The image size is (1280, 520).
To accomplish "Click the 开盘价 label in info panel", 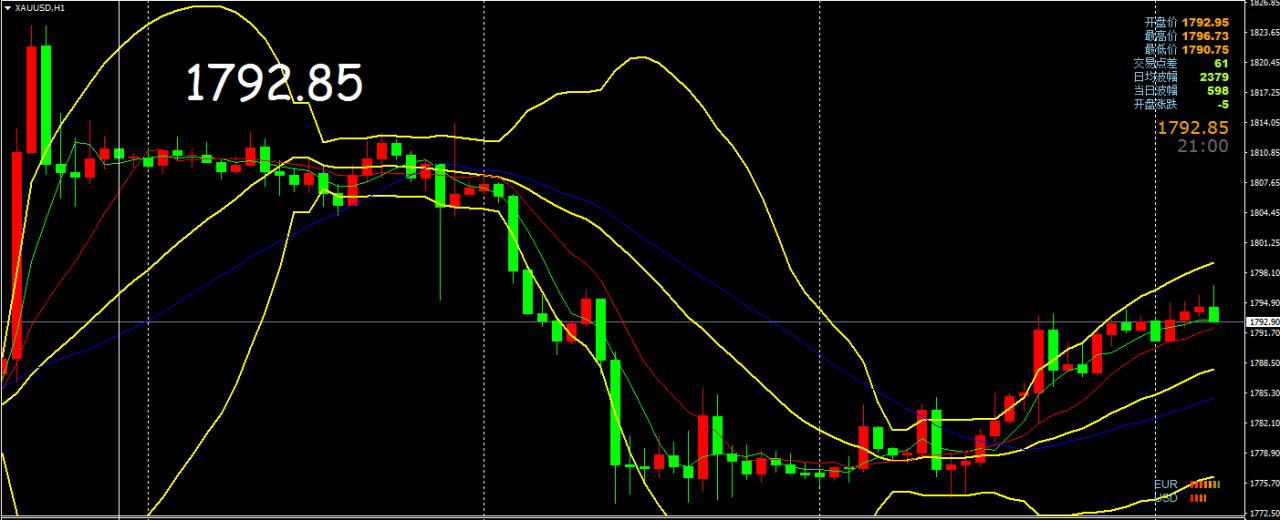I will pyautogui.click(x=1161, y=21).
